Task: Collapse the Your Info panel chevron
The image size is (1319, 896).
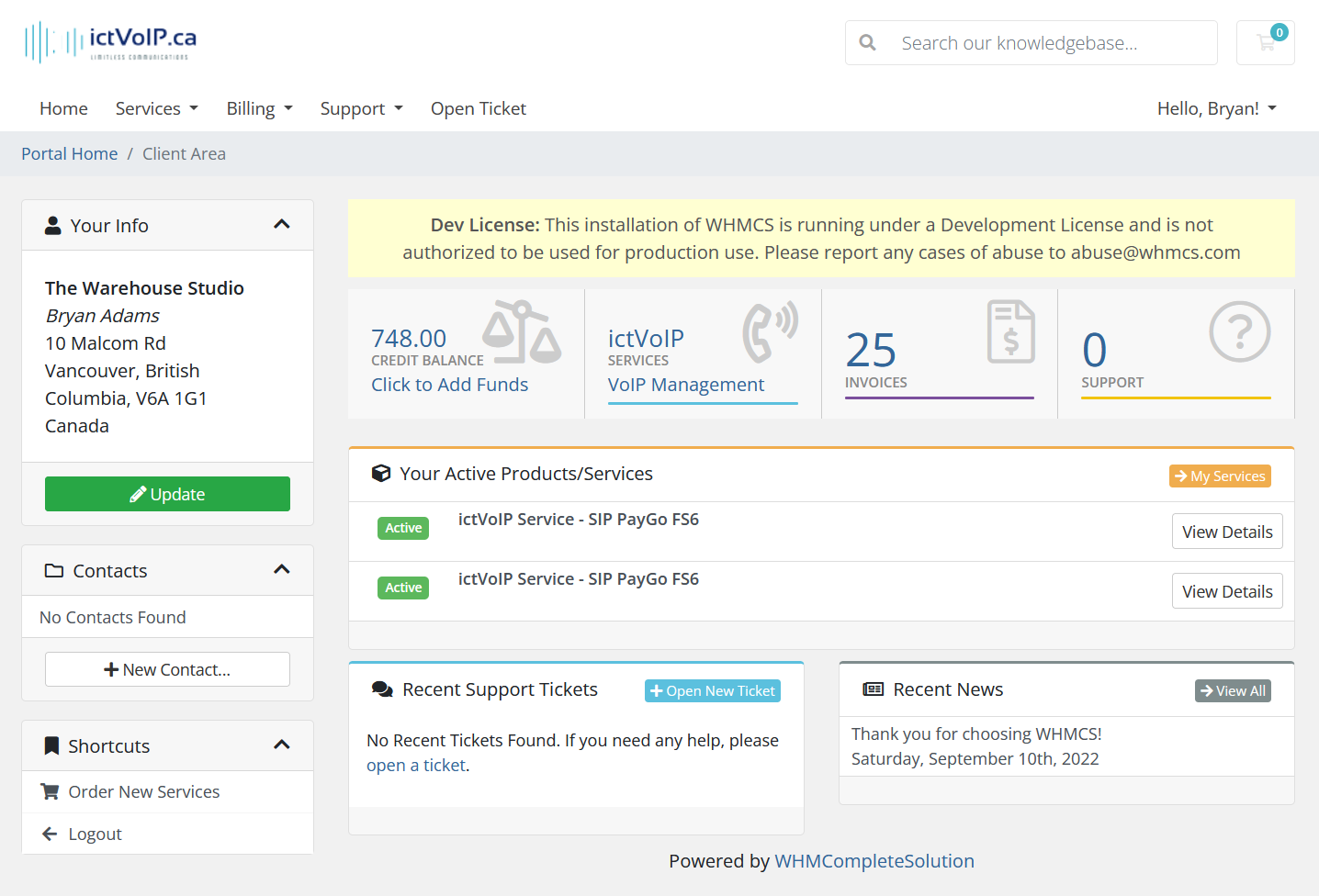Action: click(282, 225)
